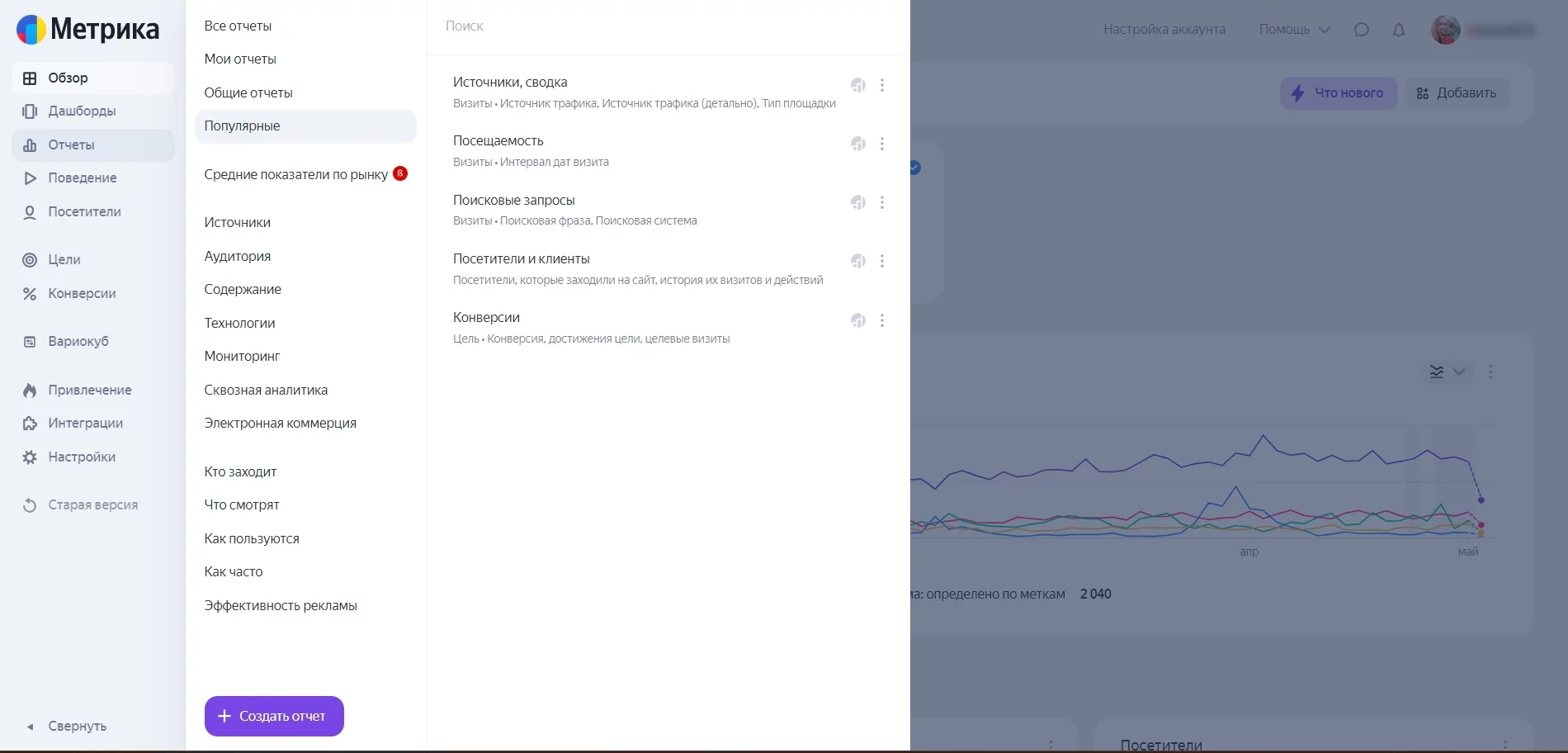This screenshot has height=753, width=1568.
Task: Open three-dot menu for Посещаемость
Action: 882,144
